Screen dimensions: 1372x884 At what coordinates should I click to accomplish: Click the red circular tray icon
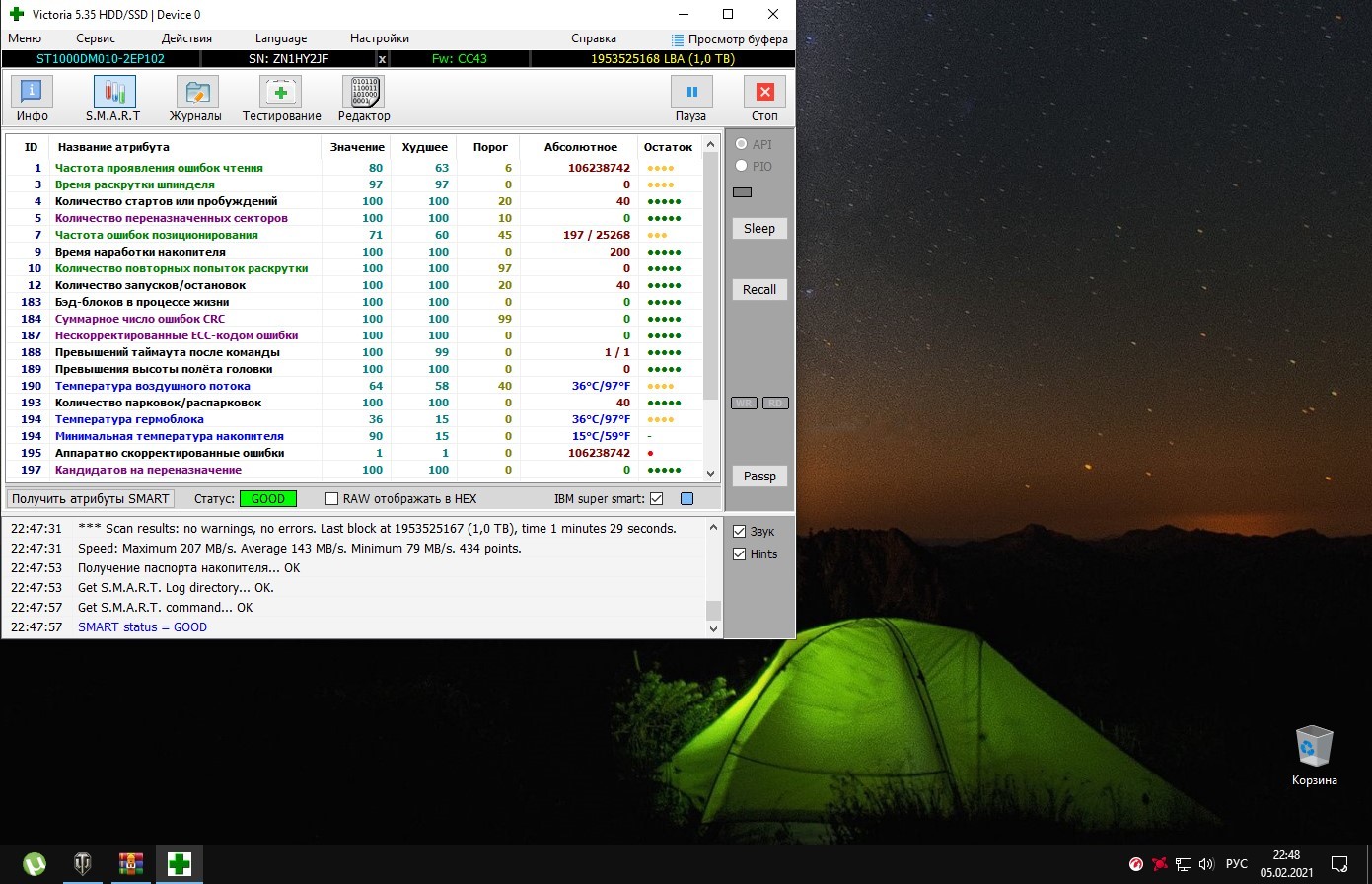coord(1136,864)
